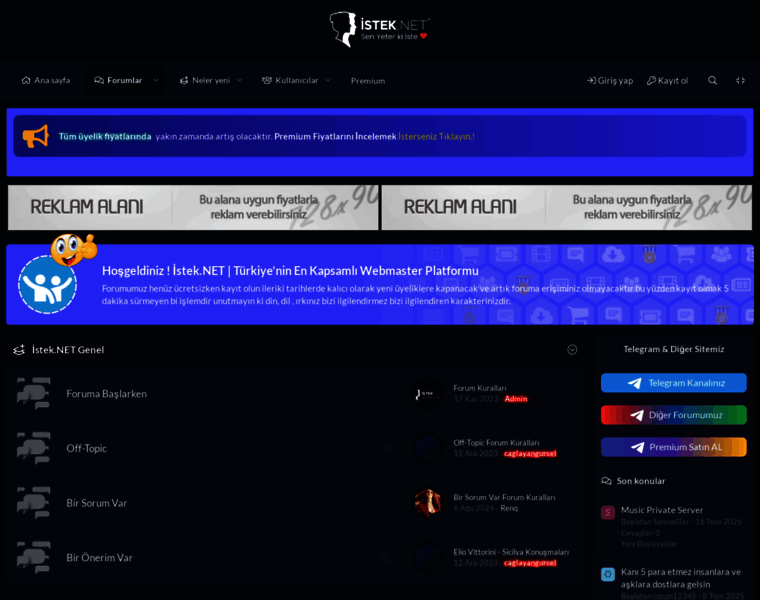Click the Bir Sorum Var forum icon
Viewport: 760px width, 600px height.
pos(33,503)
